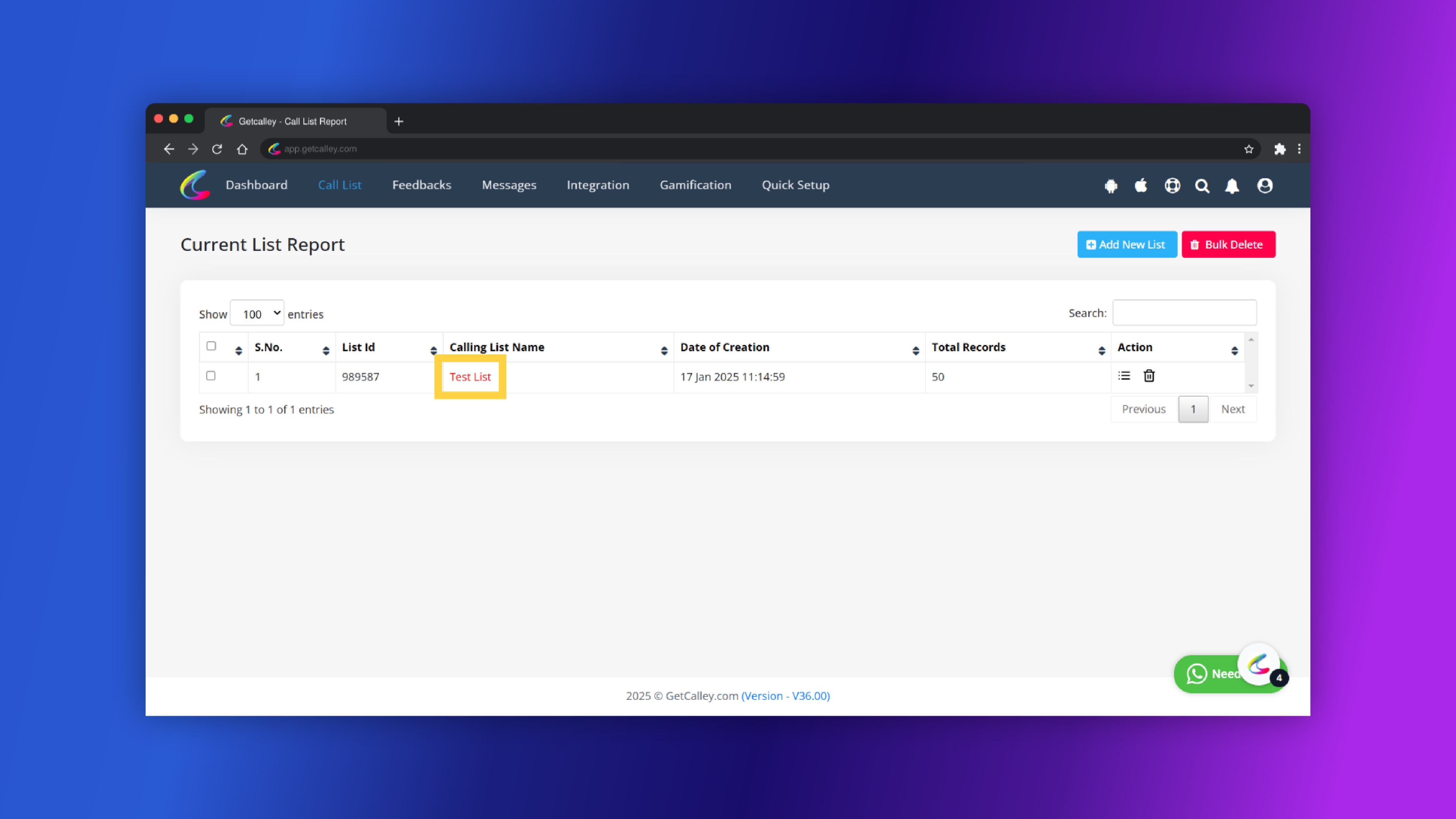Click the Search input field
This screenshot has height=819, width=1456.
tap(1184, 313)
